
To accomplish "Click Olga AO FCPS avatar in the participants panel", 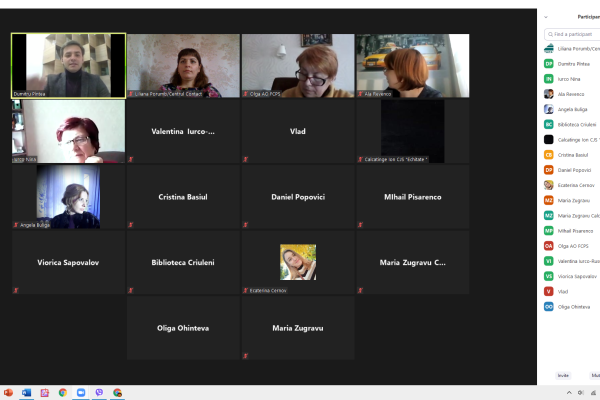I will pyautogui.click(x=549, y=245).
